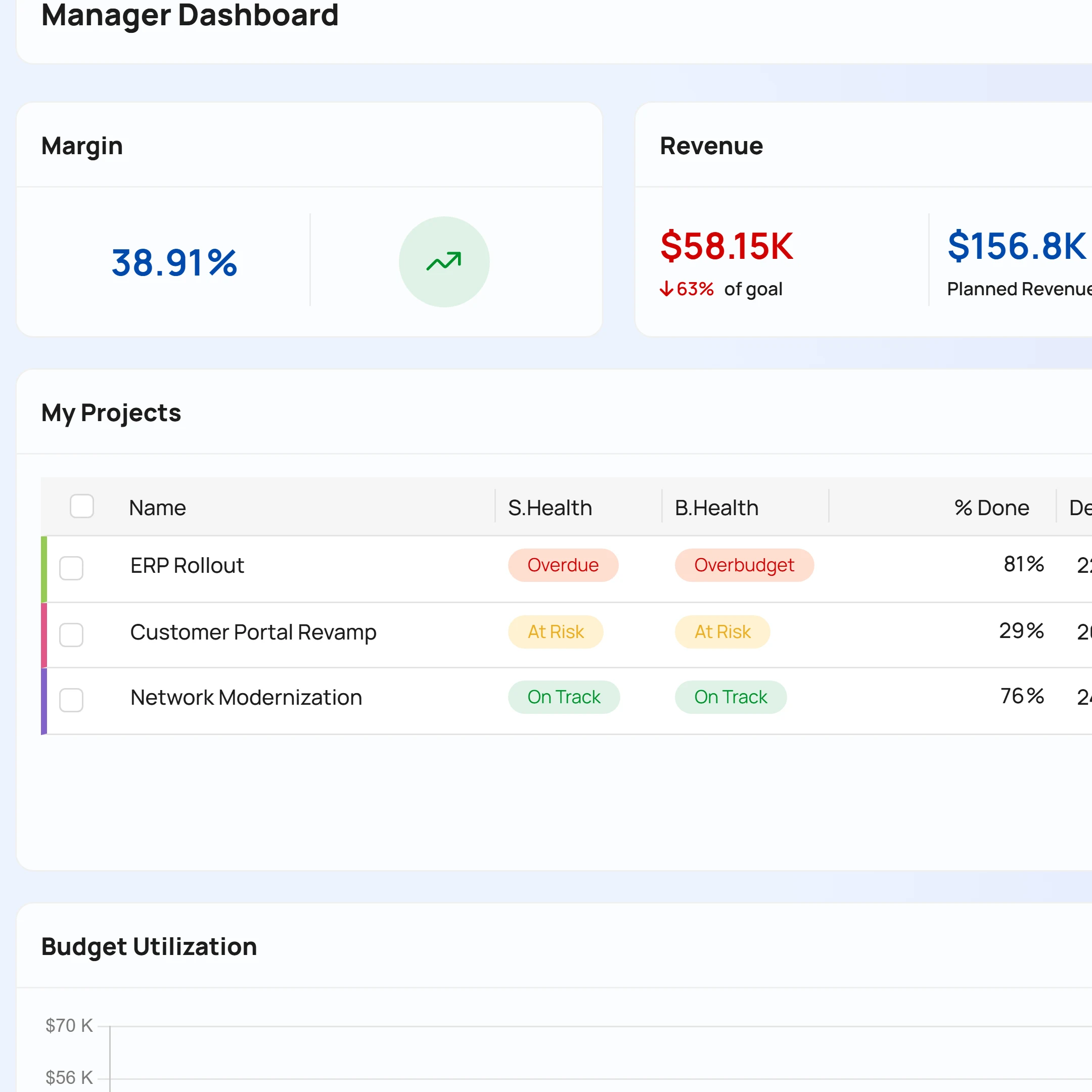Click the purple color bar on Network Modernization
1092x1092 pixels.
point(44,701)
